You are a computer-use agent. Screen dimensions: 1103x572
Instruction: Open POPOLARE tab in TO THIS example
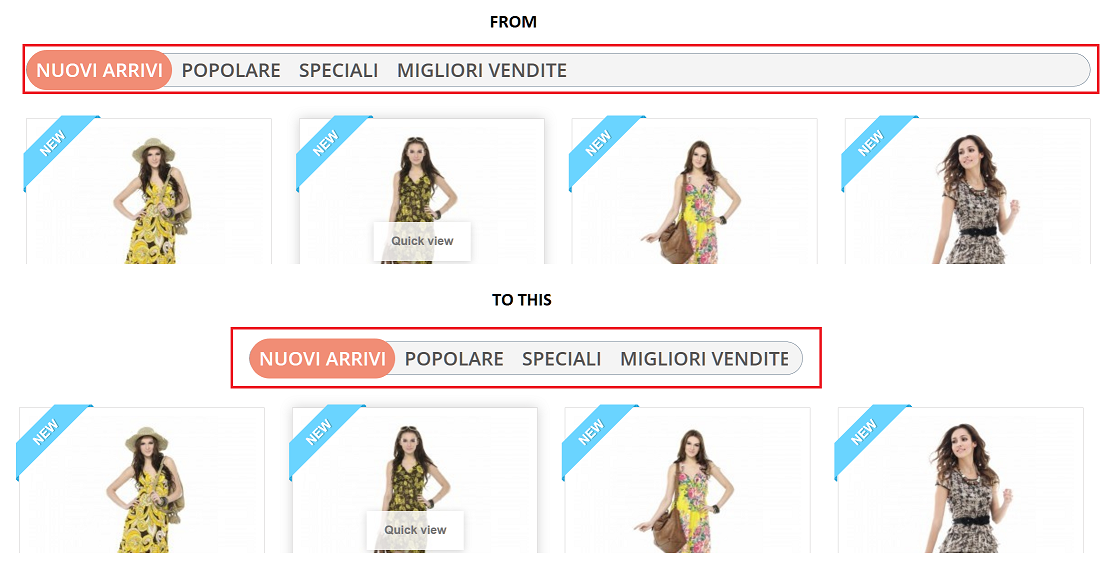[x=454, y=359]
